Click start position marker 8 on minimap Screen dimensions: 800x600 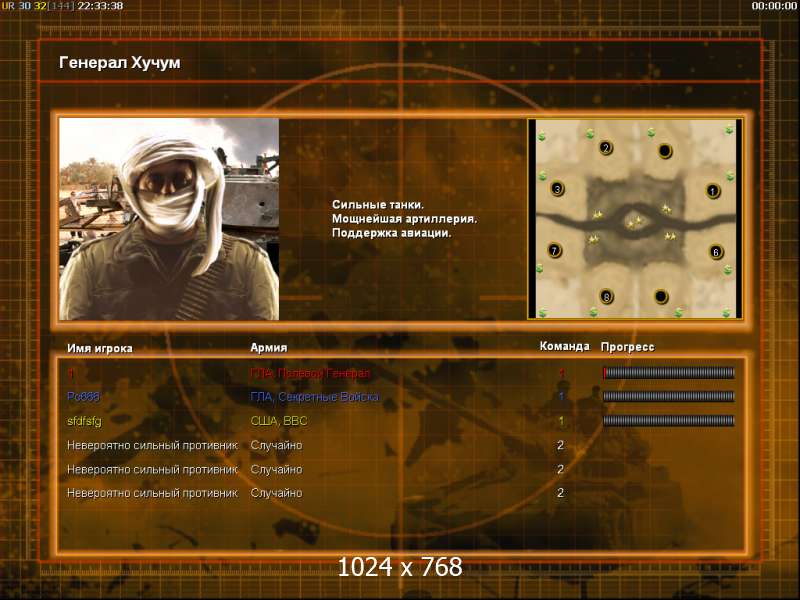point(606,296)
